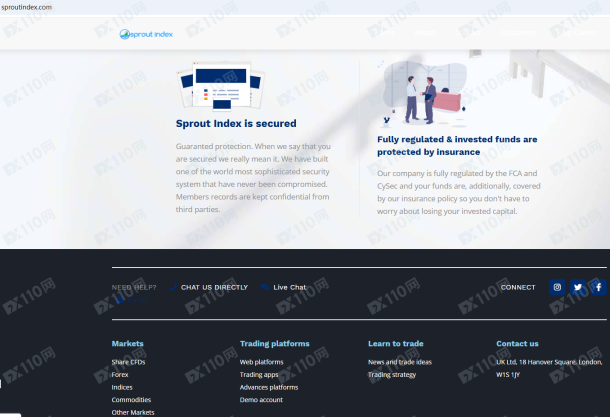Click the NEED HELP? label

click(134, 287)
